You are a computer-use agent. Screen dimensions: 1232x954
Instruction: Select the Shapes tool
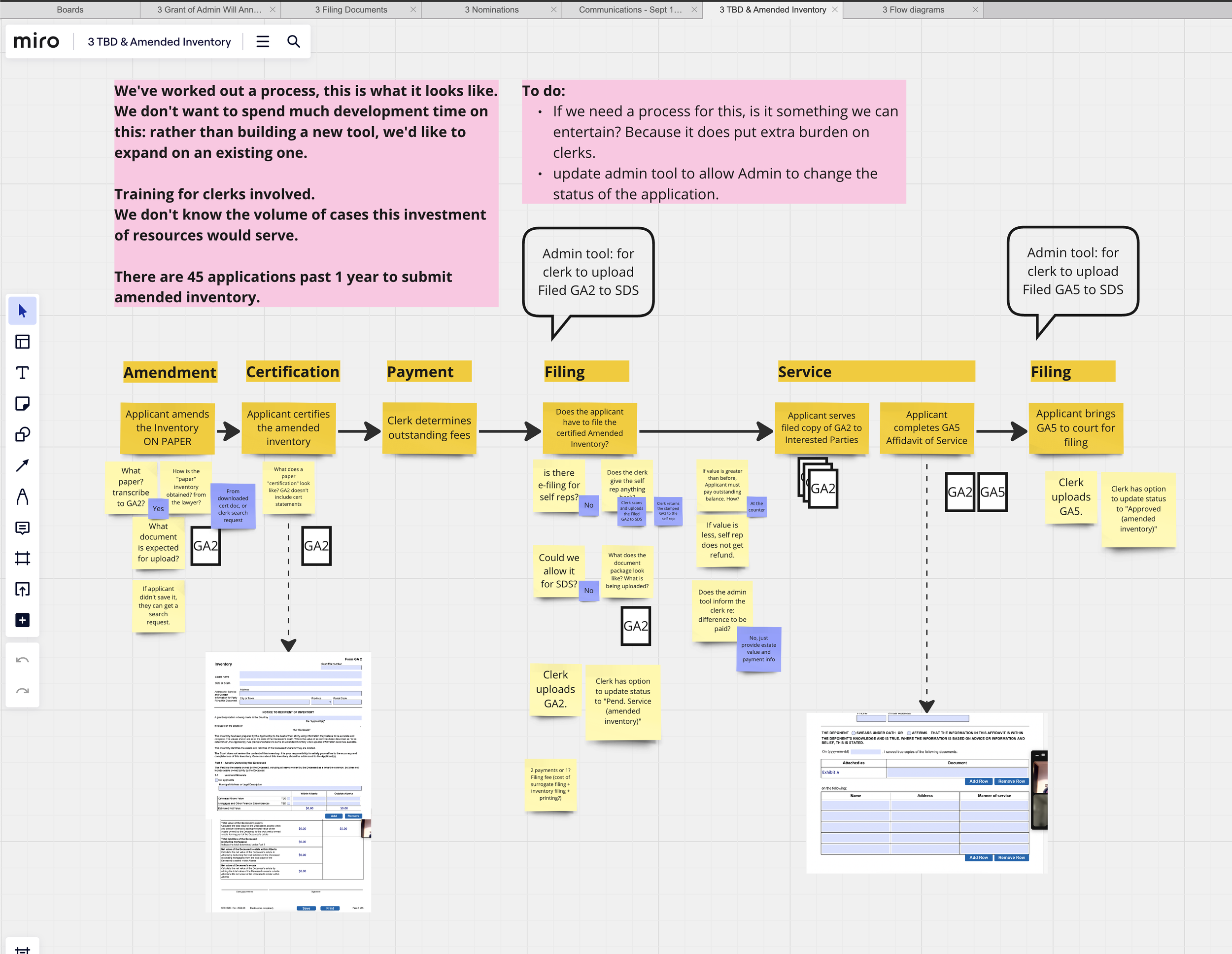23,435
